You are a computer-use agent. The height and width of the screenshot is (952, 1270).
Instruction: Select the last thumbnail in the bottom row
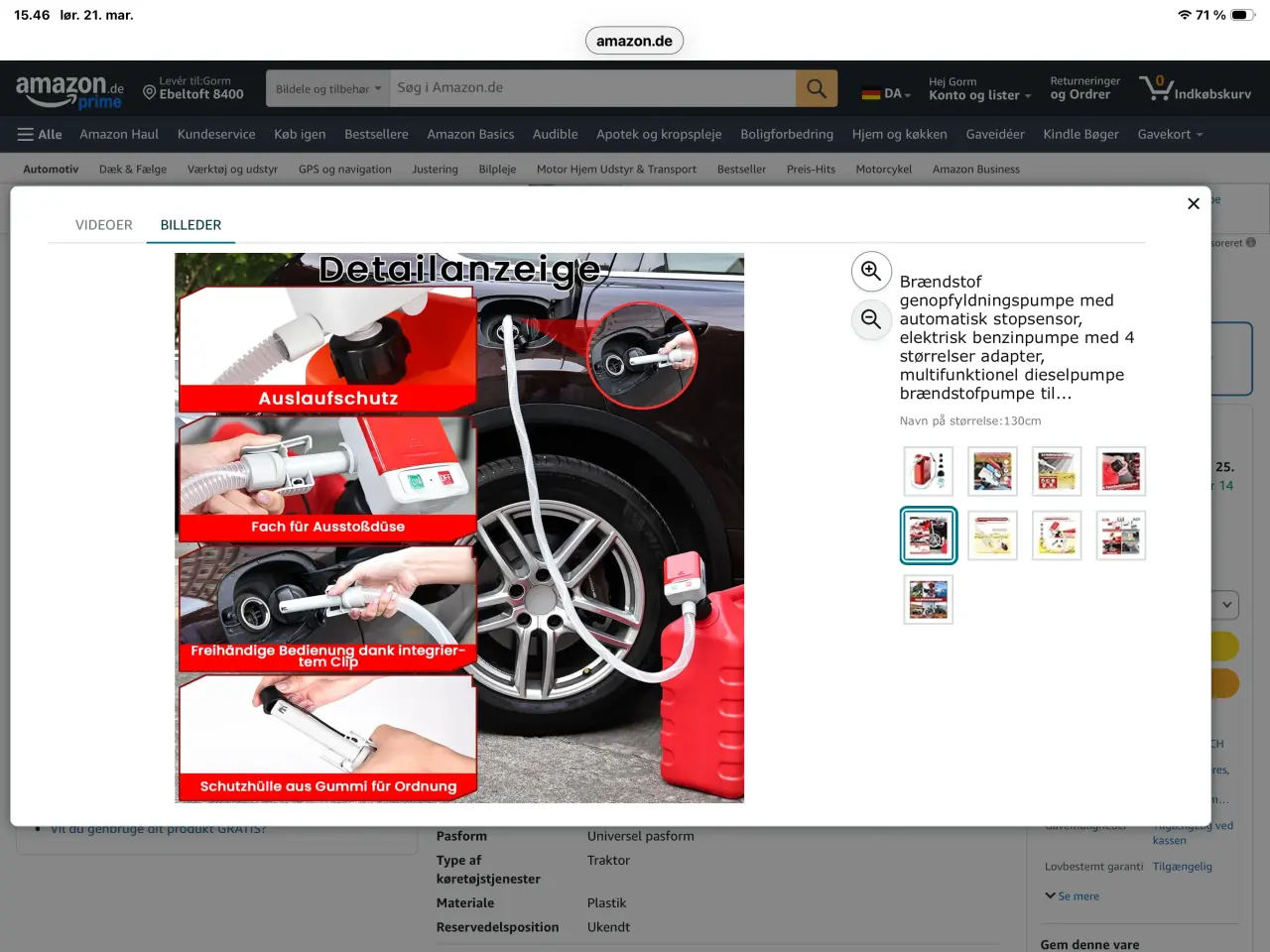pos(929,599)
